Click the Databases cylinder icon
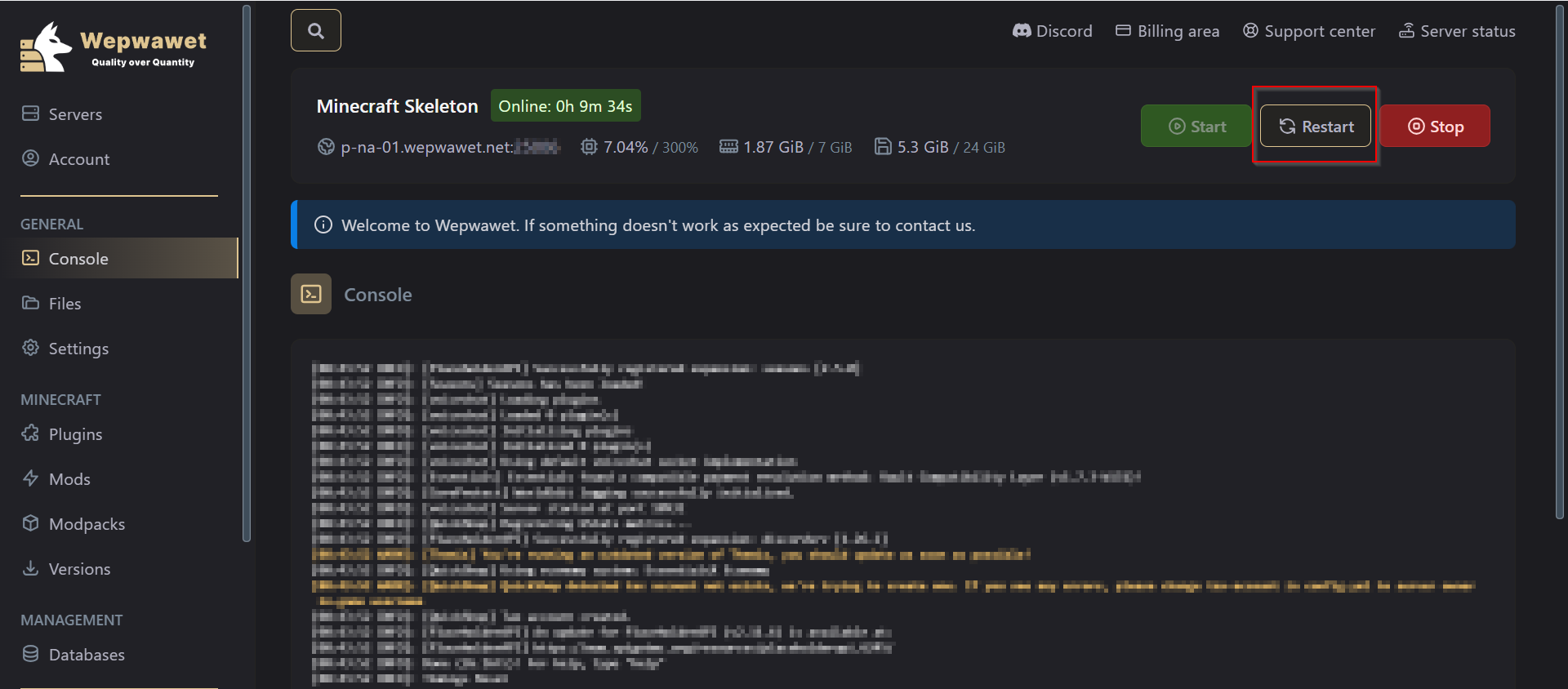Image resolution: width=1568 pixels, height=689 pixels. click(30, 654)
